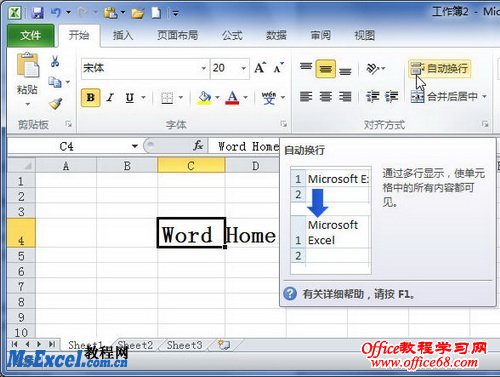Click the Open folder icon in quick access toolbar
Viewport: 500px width, 377px height.
(137, 13)
